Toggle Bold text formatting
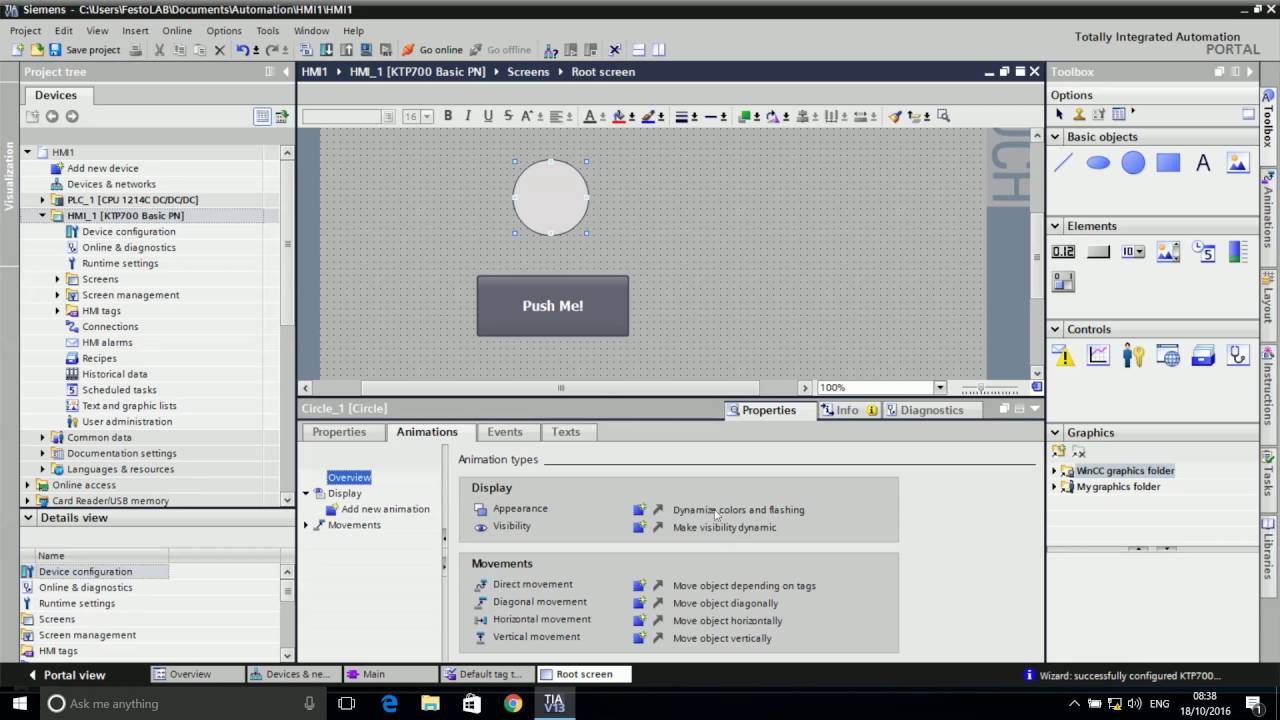Image resolution: width=1280 pixels, height=720 pixels. coord(448,116)
